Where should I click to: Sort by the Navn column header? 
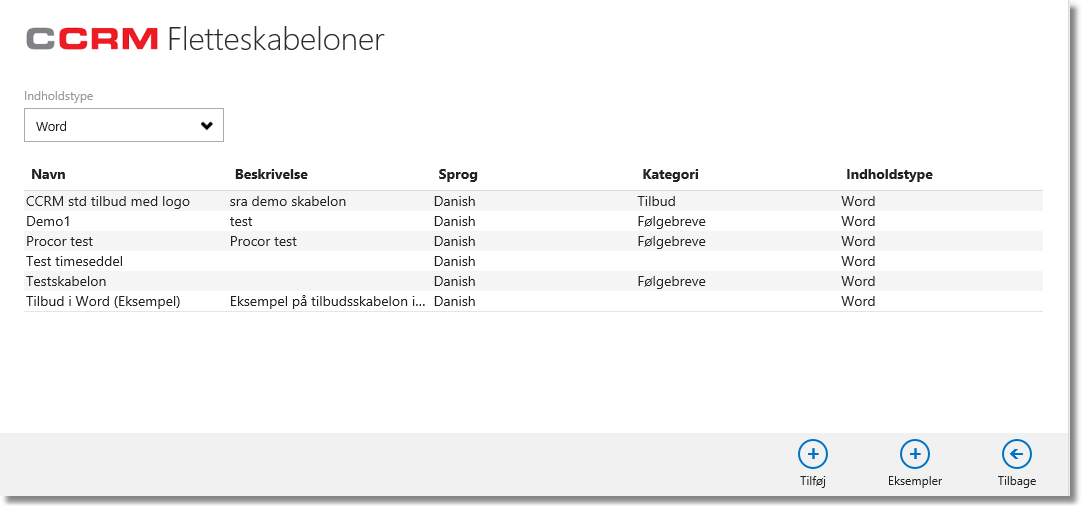(48, 175)
